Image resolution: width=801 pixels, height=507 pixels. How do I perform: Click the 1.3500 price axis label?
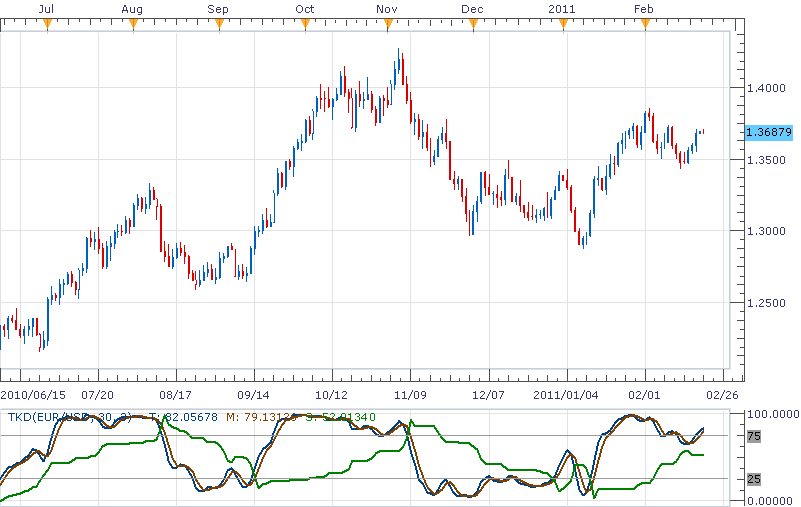pyautogui.click(x=766, y=160)
